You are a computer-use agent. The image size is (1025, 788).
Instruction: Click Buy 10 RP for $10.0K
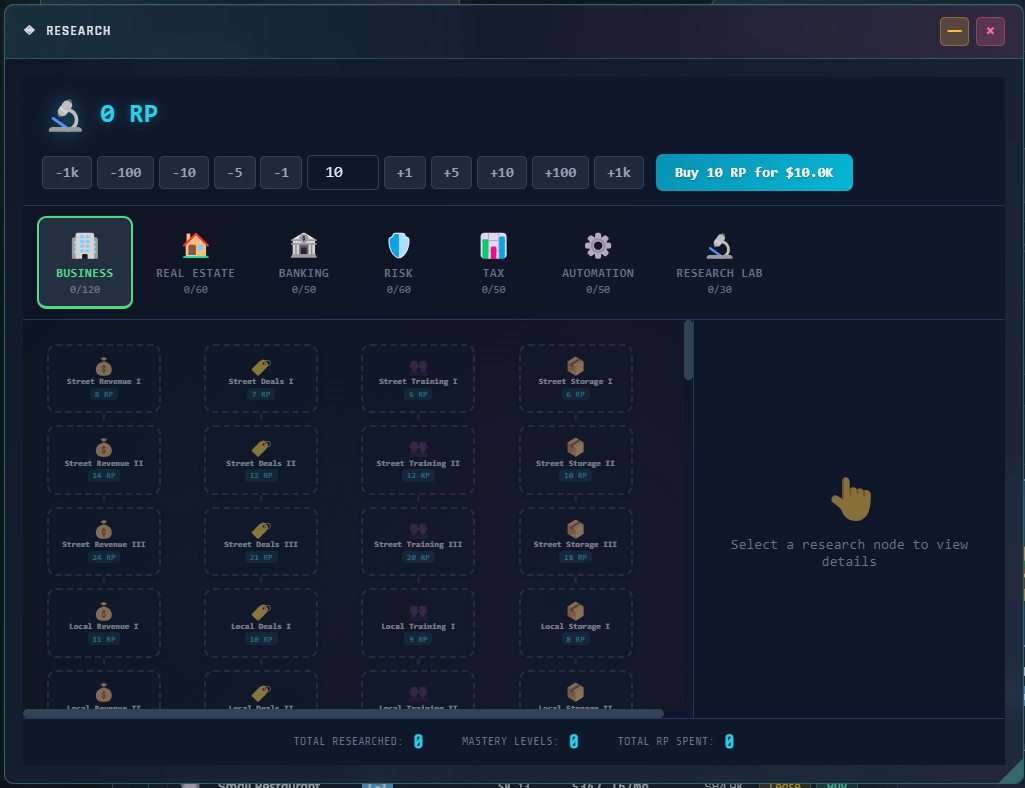[753, 173]
